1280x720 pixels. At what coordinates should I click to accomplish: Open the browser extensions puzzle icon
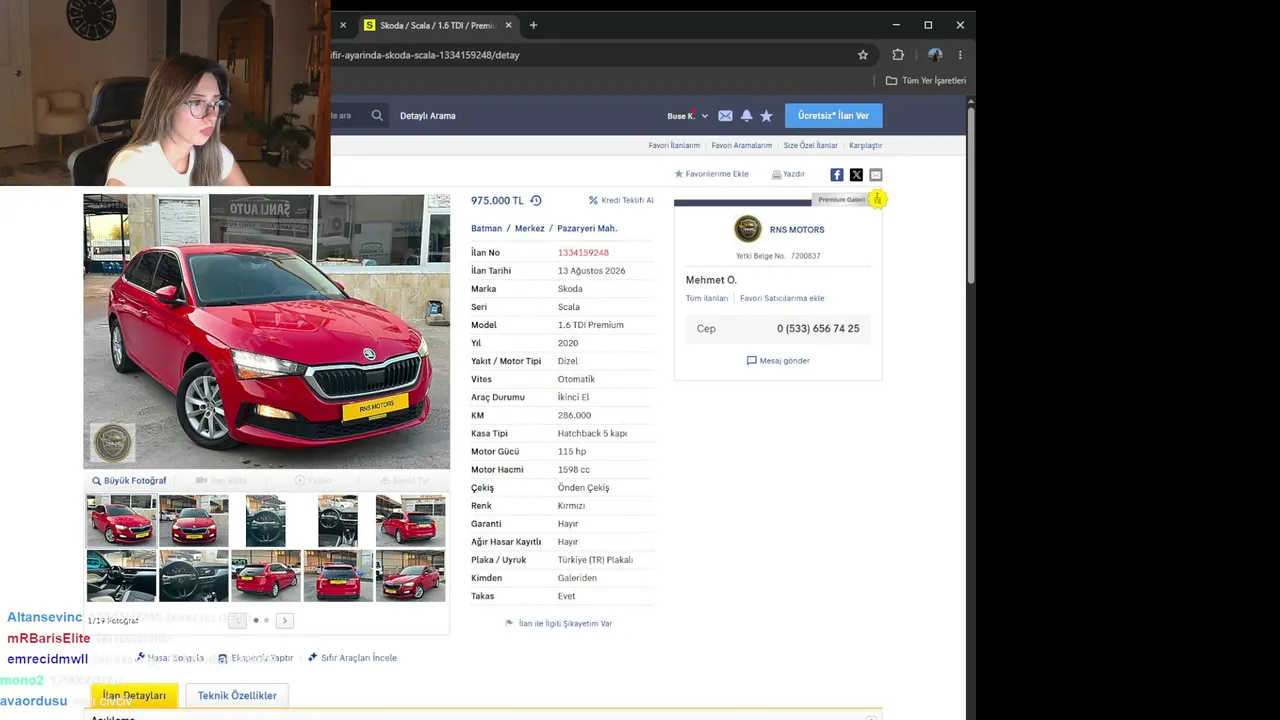898,55
